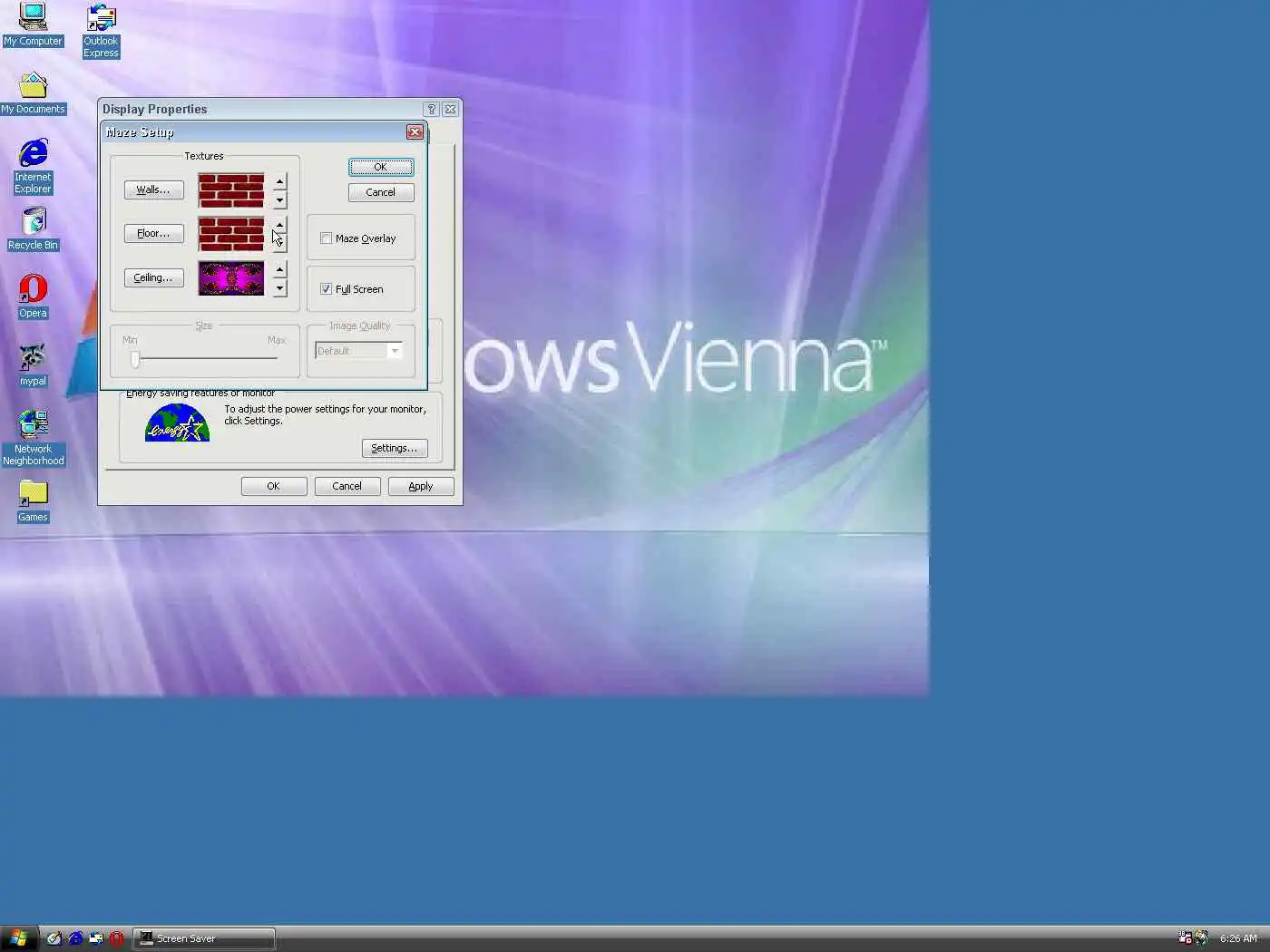The height and width of the screenshot is (952, 1270).
Task: Click down arrow for floor texture
Action: point(279,243)
